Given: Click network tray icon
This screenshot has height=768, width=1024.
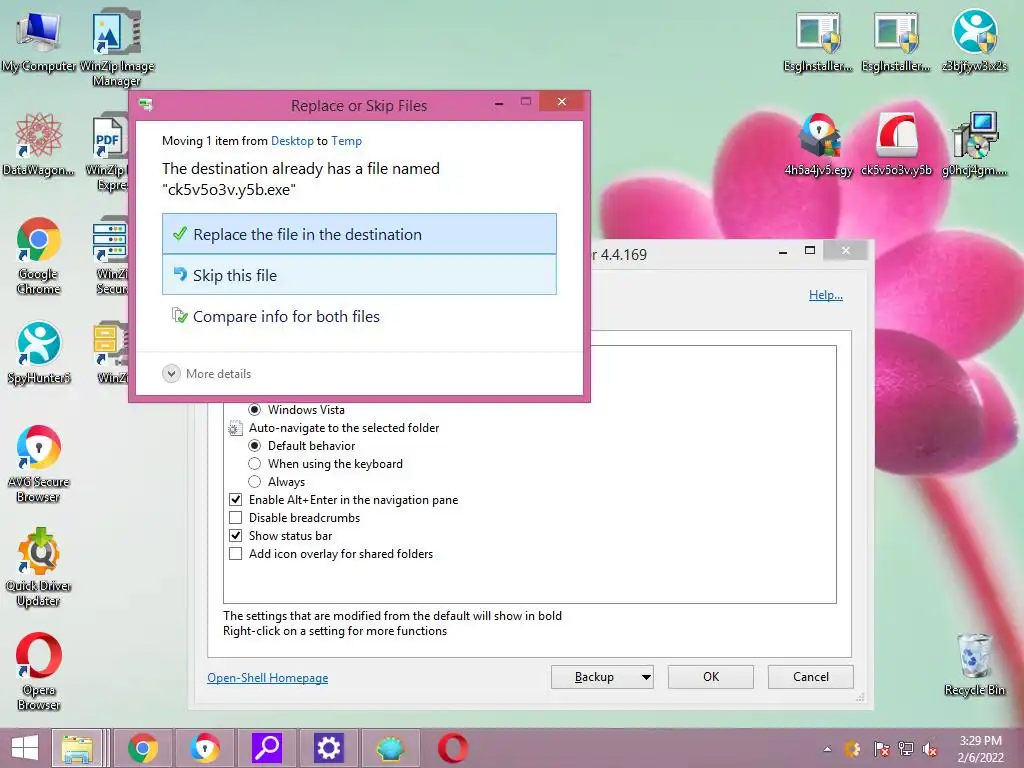Looking at the screenshot, I should (x=906, y=749).
